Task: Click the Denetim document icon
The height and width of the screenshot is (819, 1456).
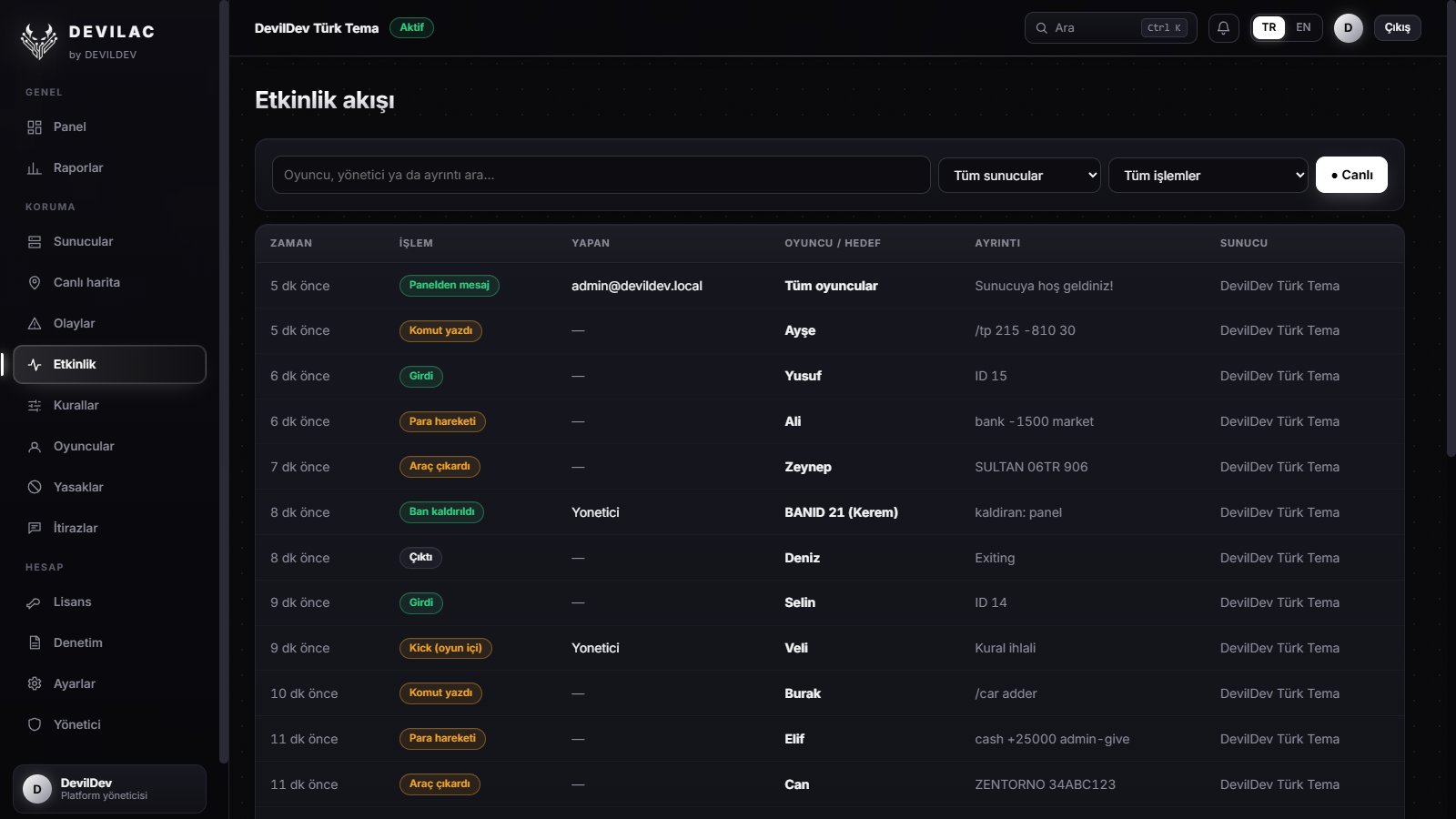Action: [x=35, y=643]
